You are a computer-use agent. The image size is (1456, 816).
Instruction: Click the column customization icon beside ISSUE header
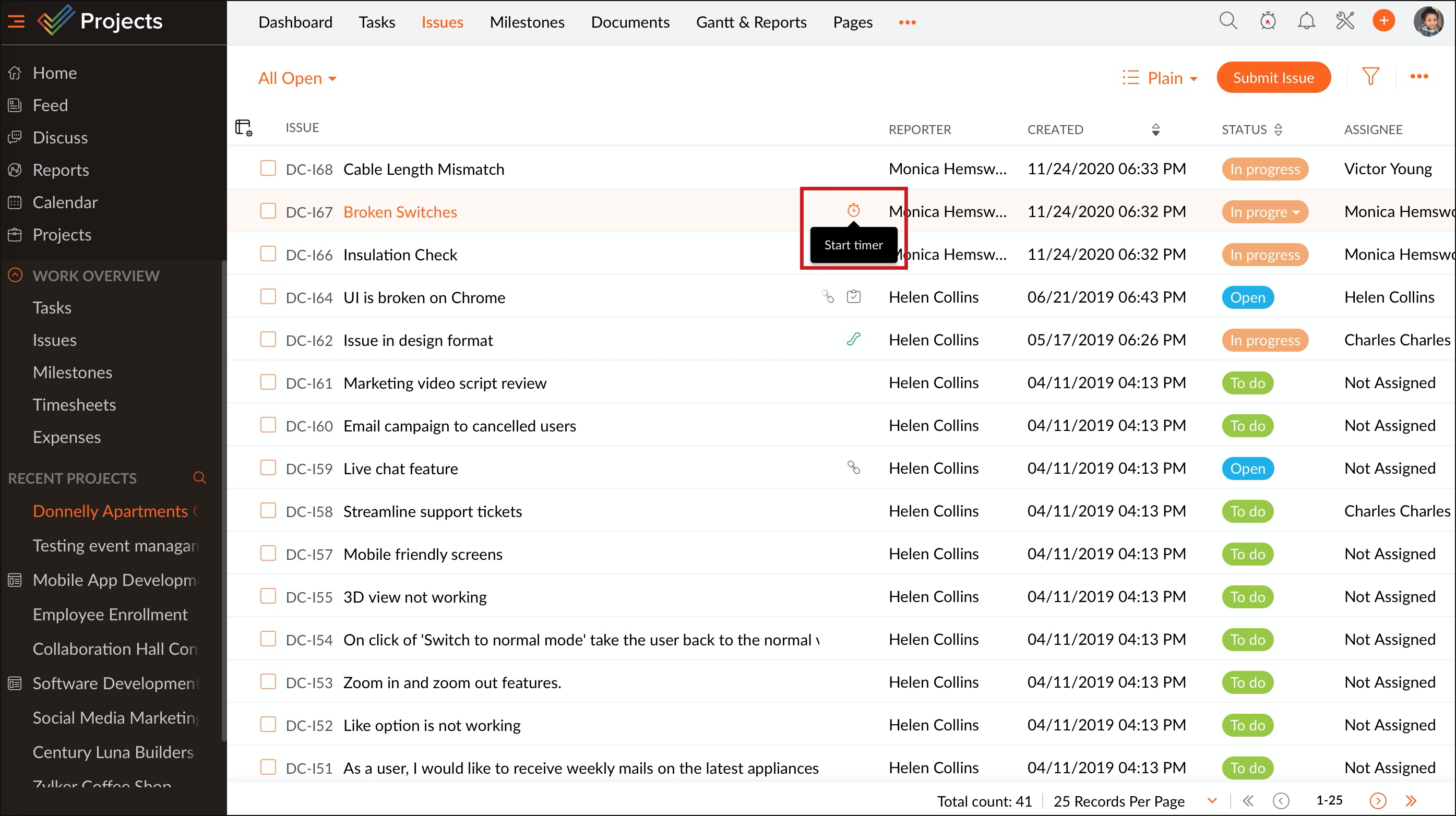pyautogui.click(x=244, y=128)
